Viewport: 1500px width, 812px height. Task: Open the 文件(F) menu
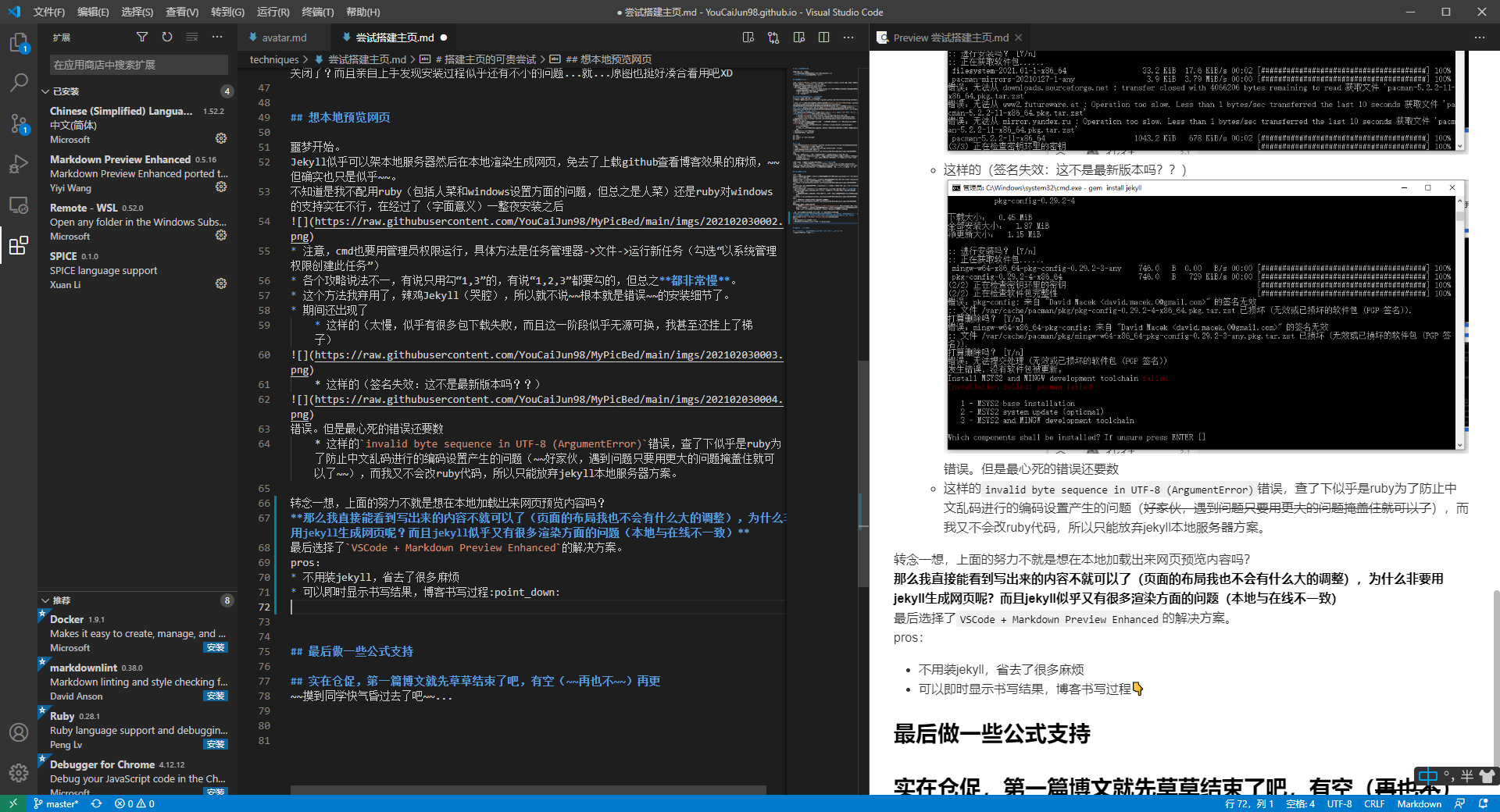(49, 12)
